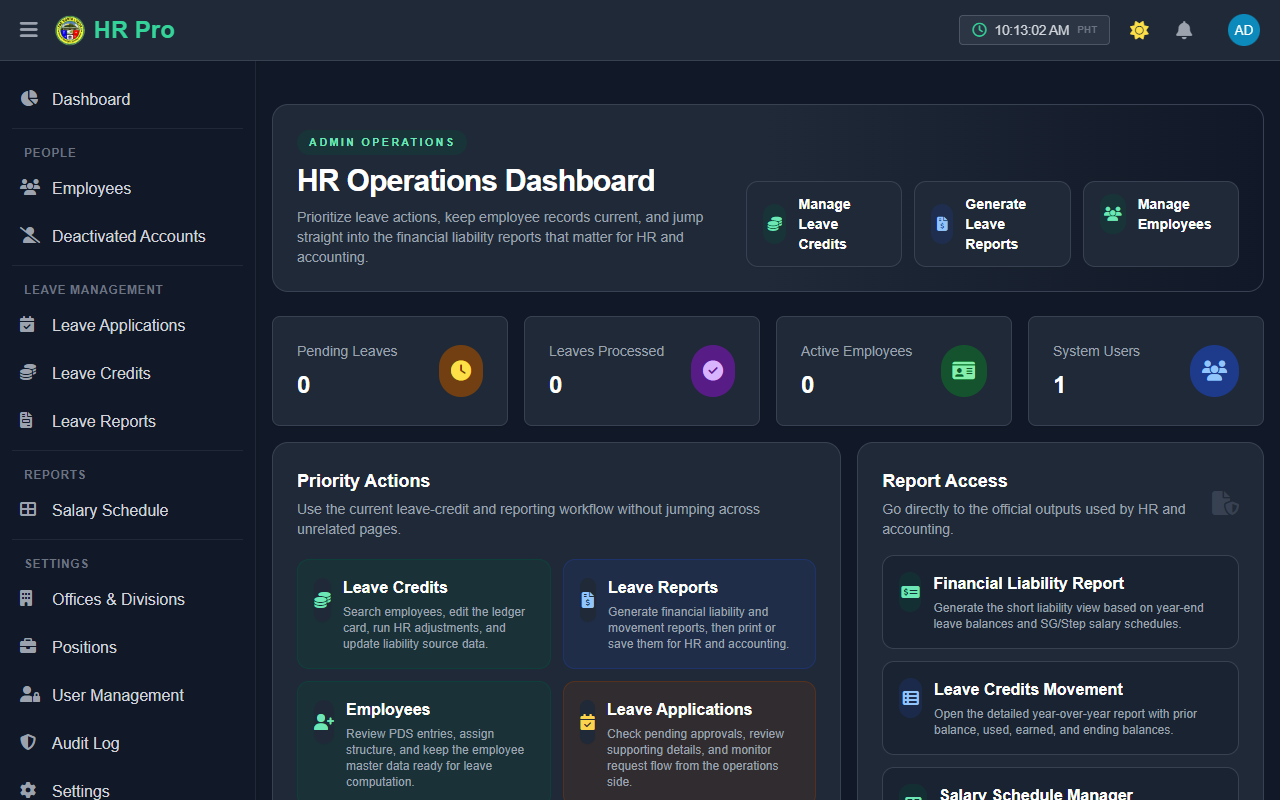Click the HR Pro title text
1280x800 pixels.
tap(134, 30)
